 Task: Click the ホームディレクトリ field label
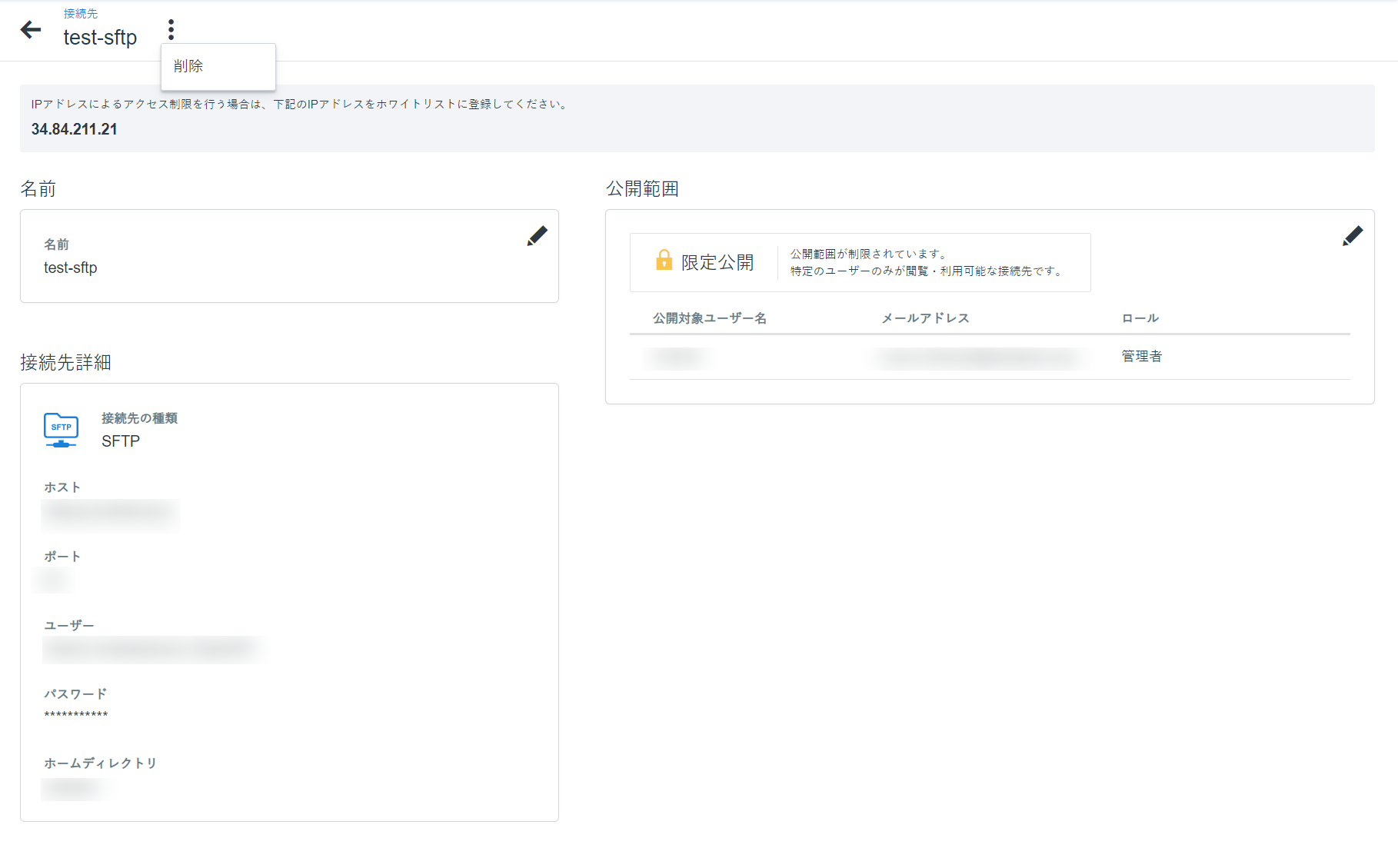tap(101, 763)
